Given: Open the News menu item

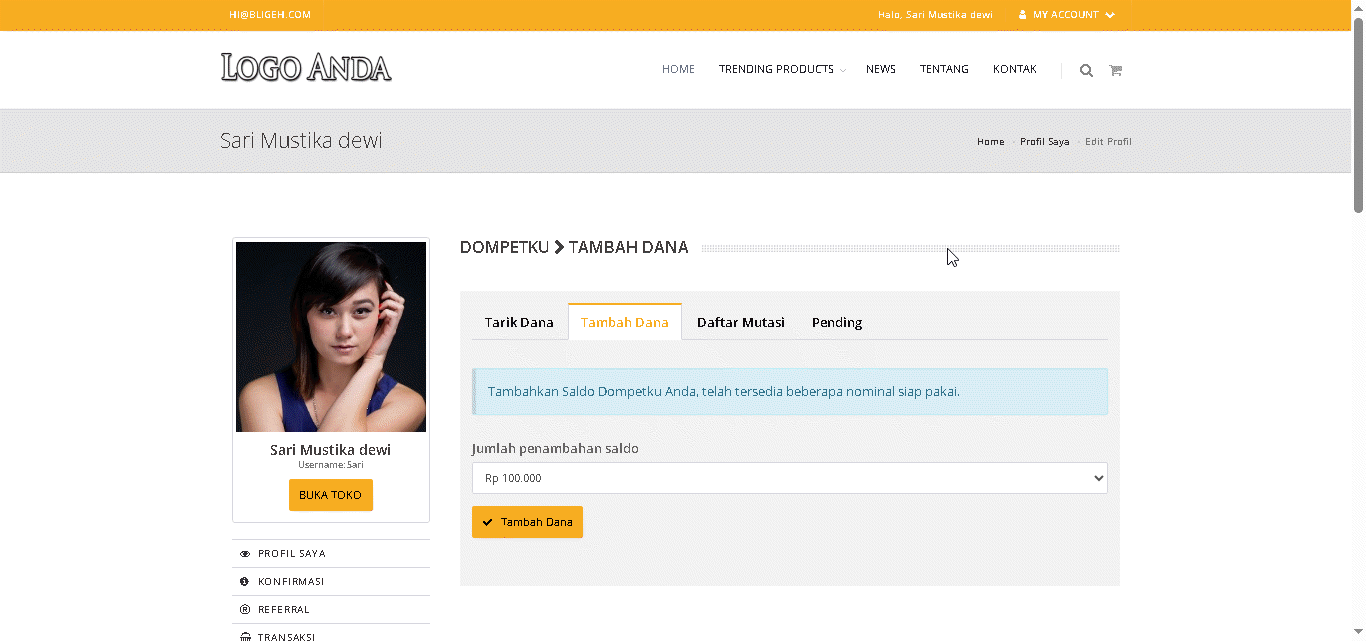Looking at the screenshot, I should [x=880, y=70].
